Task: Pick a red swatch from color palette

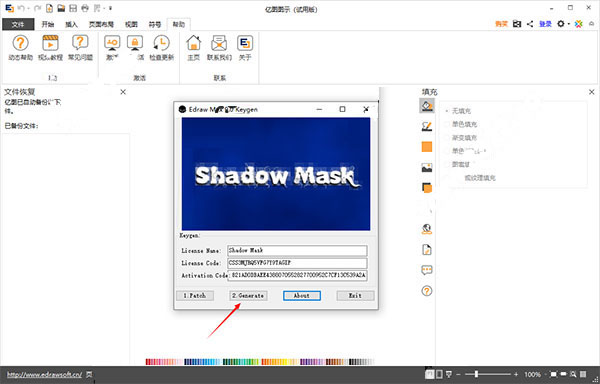Action: [x=148, y=361]
